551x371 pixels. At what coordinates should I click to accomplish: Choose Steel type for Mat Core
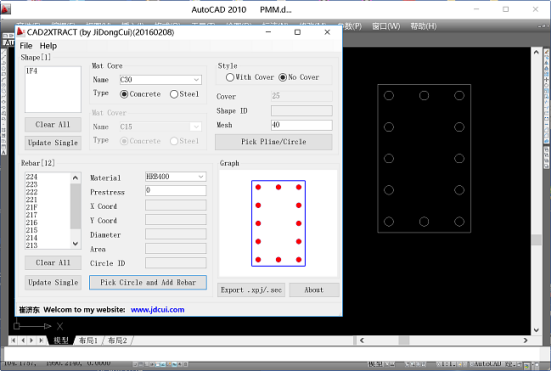pyautogui.click(x=184, y=94)
